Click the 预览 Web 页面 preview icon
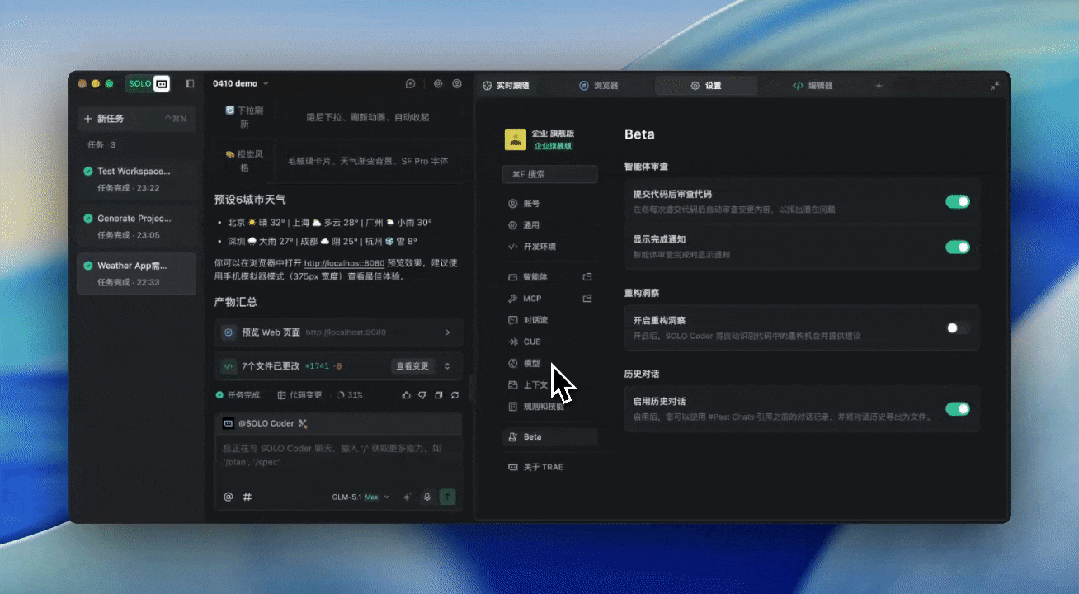Screen dimensions: 1079x594 point(228,332)
